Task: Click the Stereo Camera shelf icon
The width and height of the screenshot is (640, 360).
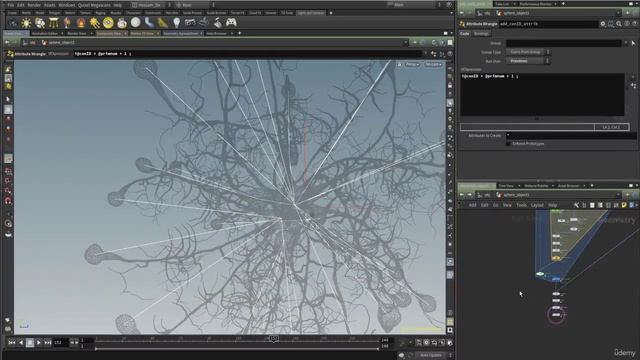Action: (x=190, y=23)
